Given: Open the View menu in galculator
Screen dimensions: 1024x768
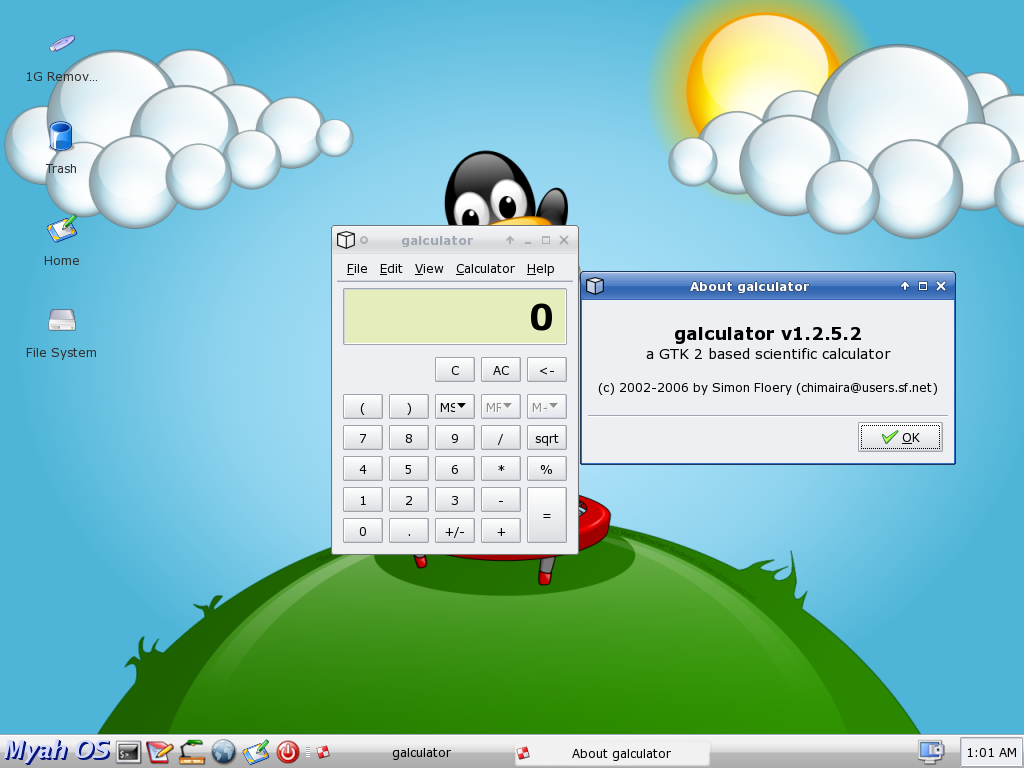Looking at the screenshot, I should [428, 268].
